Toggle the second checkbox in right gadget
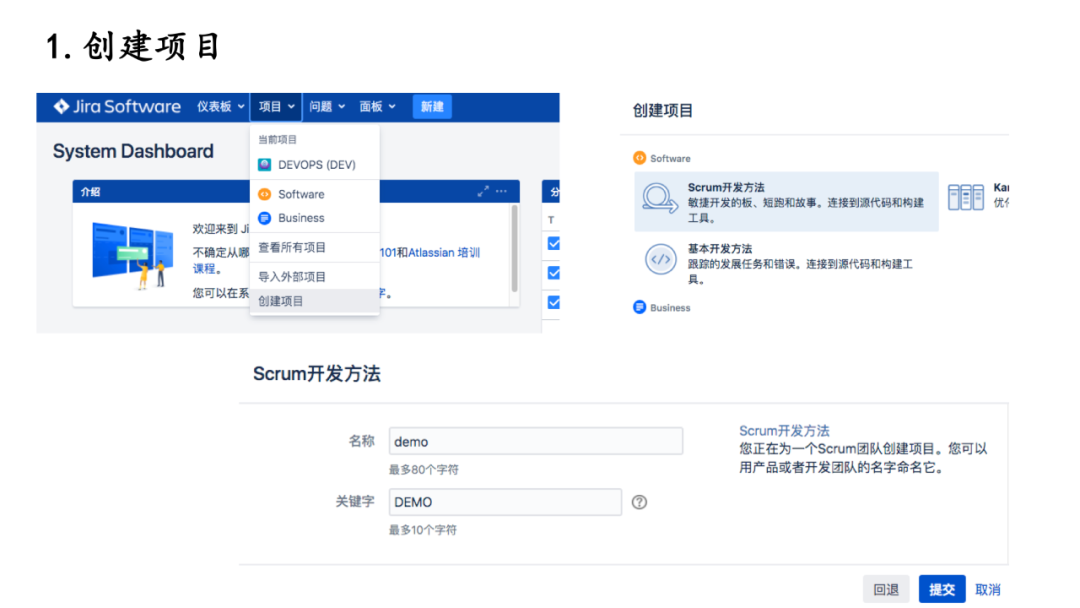This screenshot has width=1080, height=608. pyautogui.click(x=554, y=273)
